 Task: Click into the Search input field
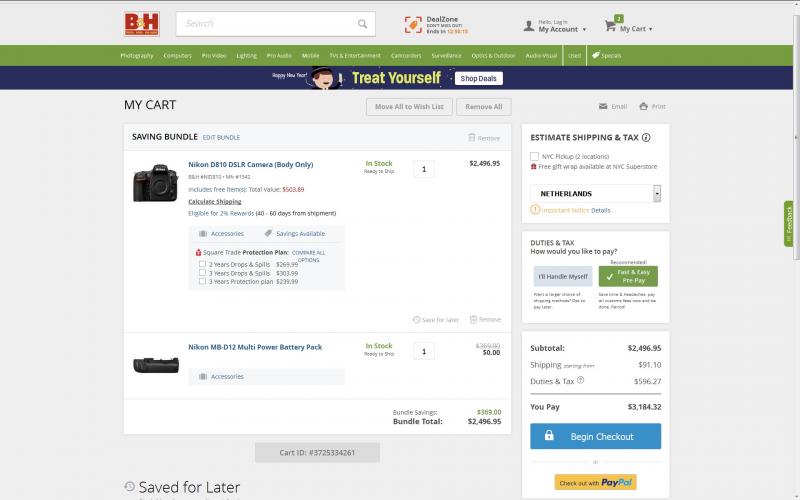[268, 23]
